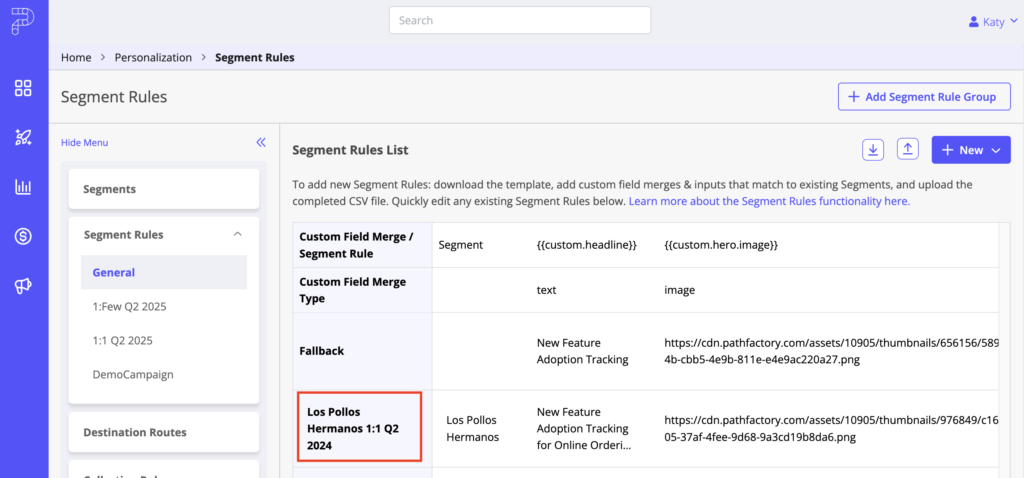Click the PathFactory logo icon

23,21
